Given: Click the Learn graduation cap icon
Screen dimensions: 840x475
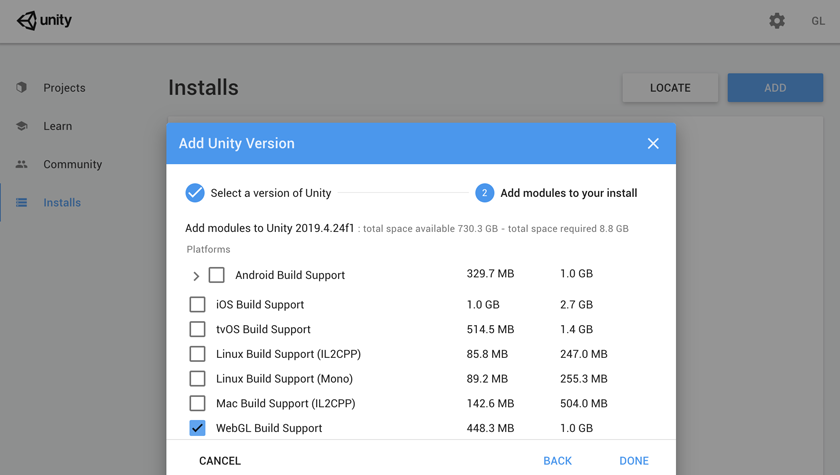Looking at the screenshot, I should point(21,126).
